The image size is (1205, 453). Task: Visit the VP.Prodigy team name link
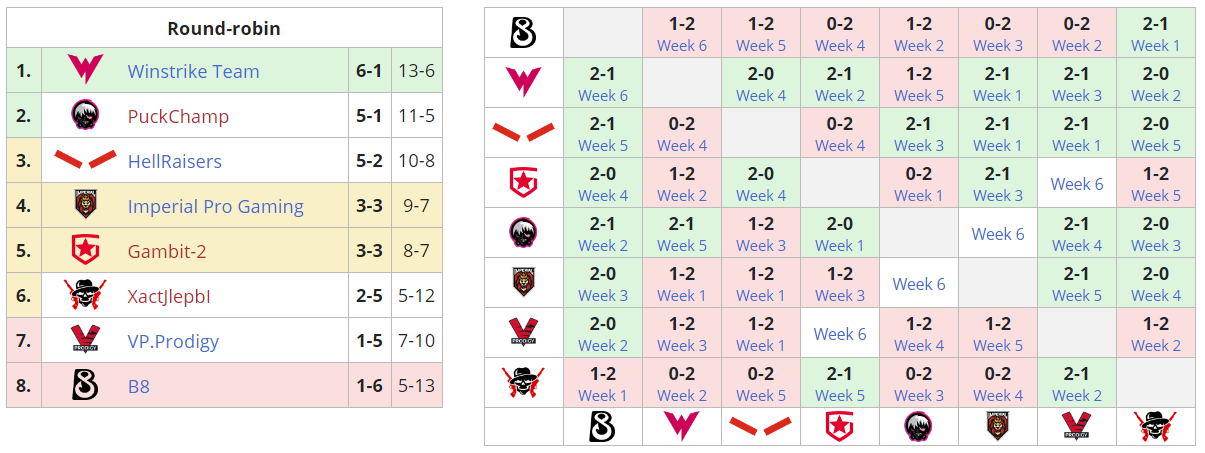173,341
